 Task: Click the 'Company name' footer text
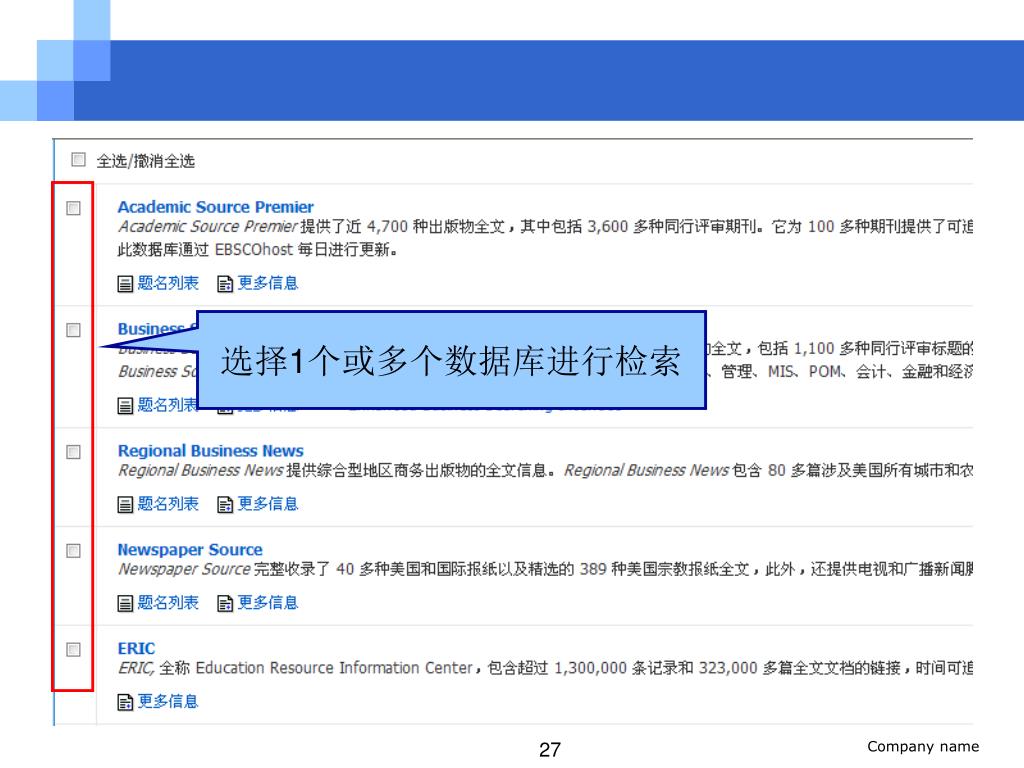(923, 746)
